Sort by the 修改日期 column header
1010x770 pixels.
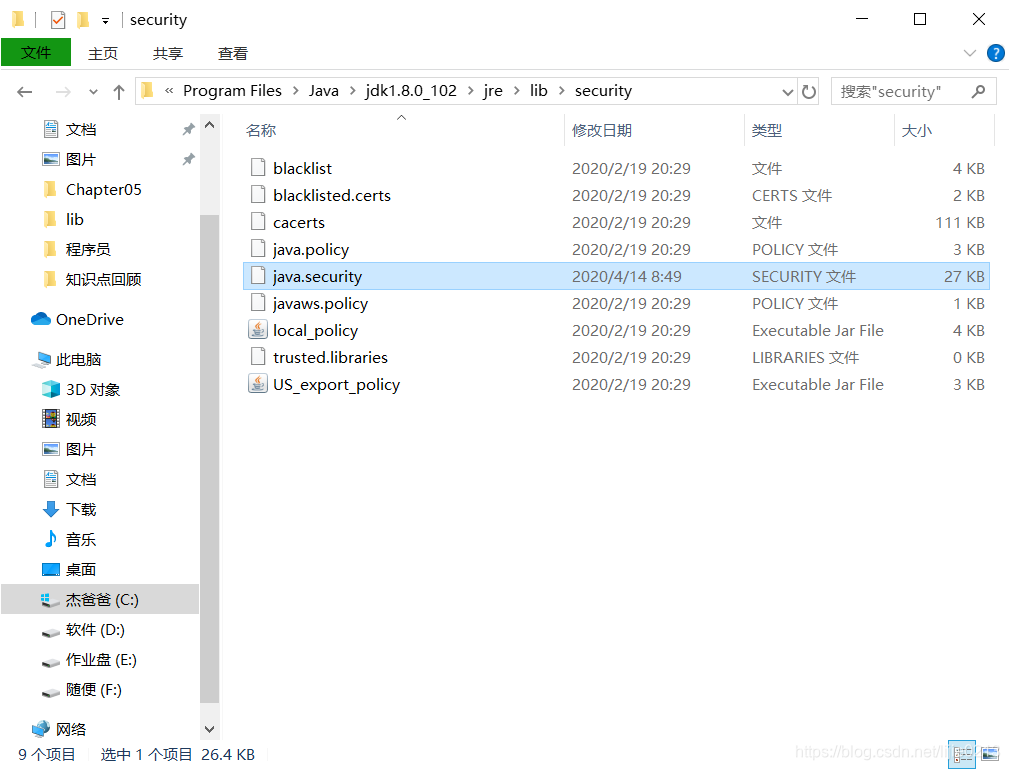coord(602,131)
